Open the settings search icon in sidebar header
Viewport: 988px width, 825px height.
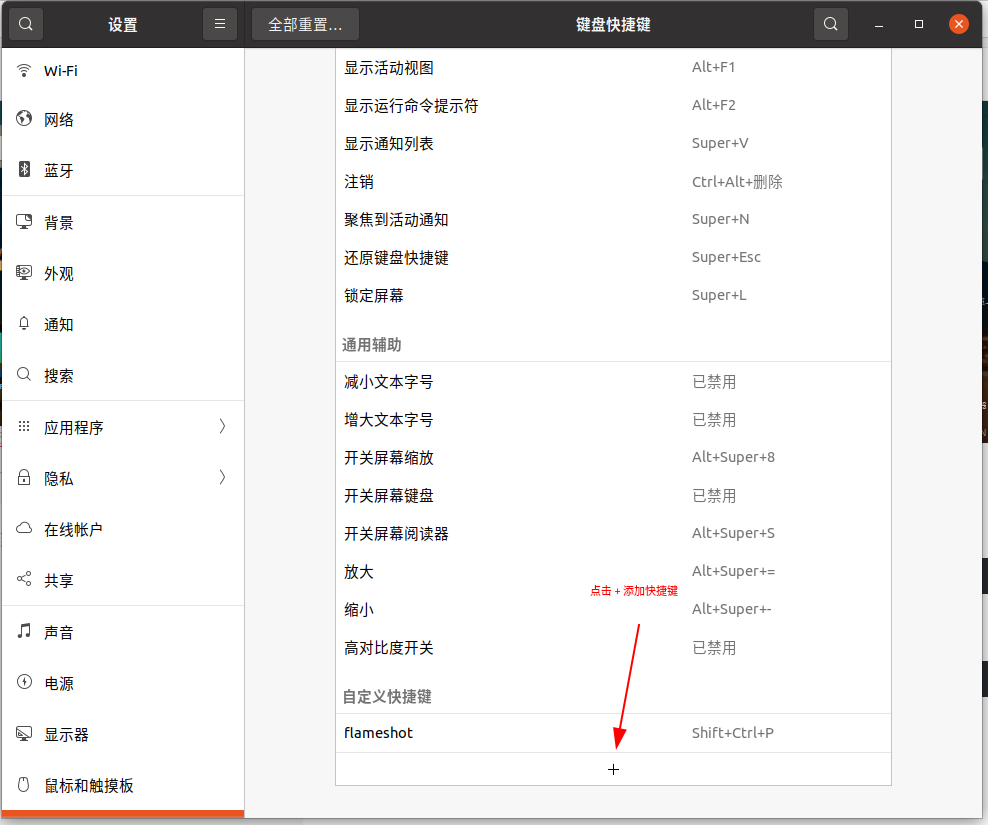click(x=26, y=24)
